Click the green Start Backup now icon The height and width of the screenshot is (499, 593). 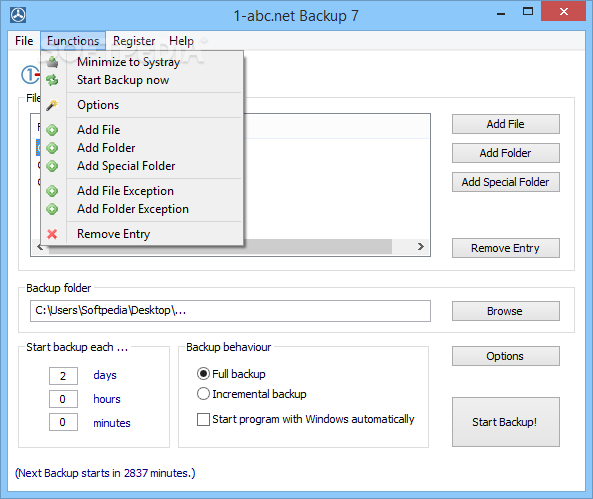pos(52,80)
